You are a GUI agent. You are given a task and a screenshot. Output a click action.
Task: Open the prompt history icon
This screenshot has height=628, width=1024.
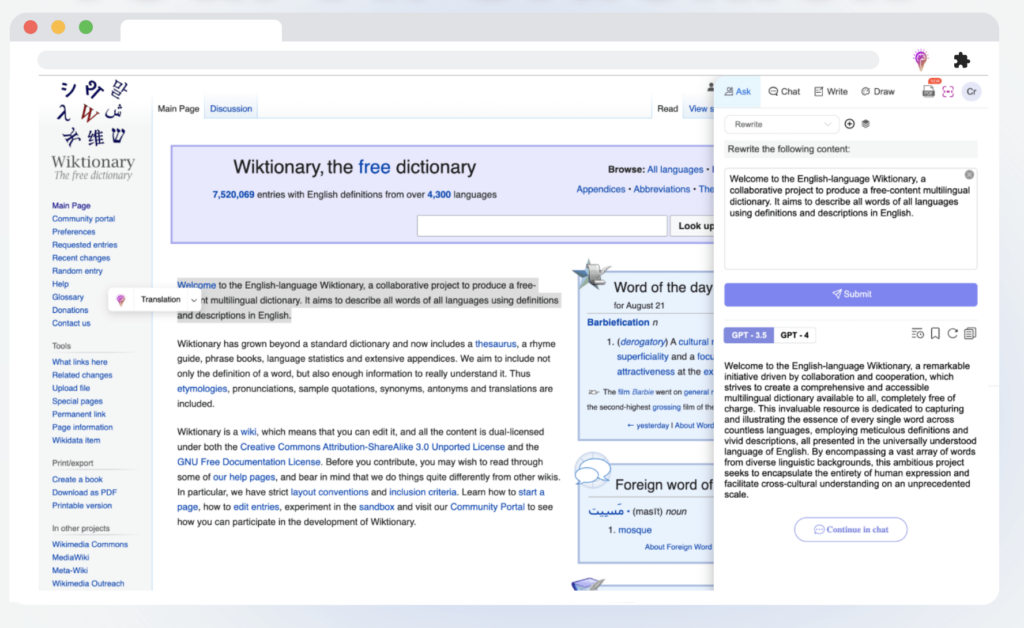coord(918,333)
